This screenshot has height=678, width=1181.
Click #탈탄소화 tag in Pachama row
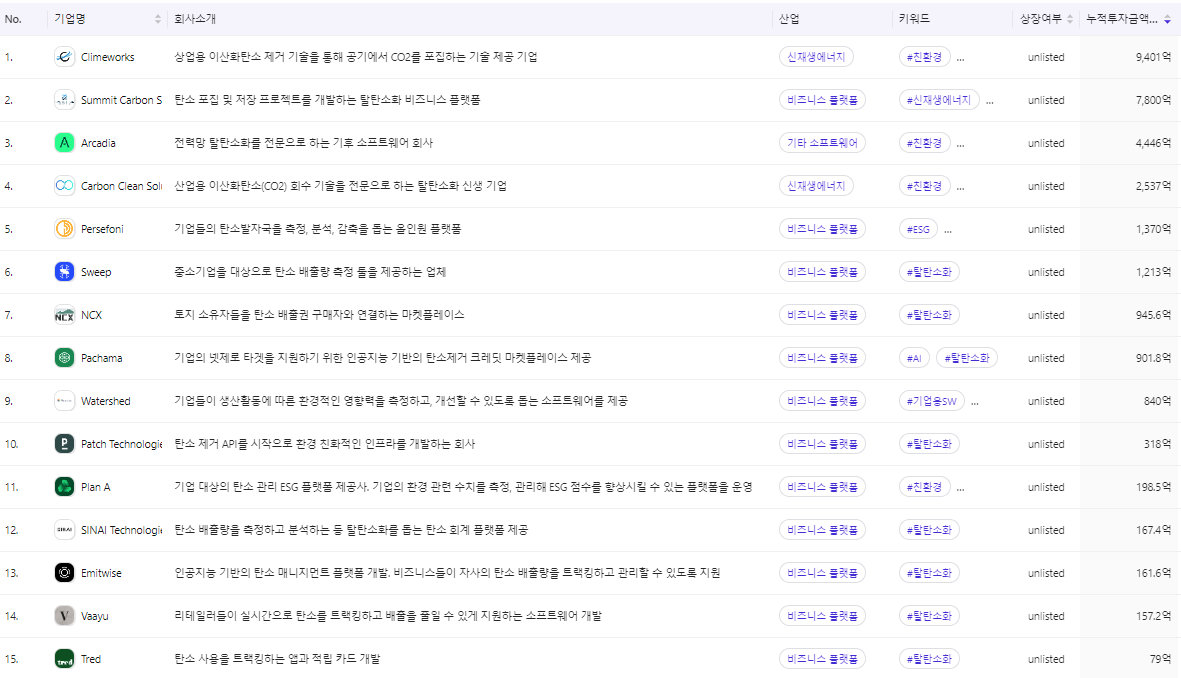click(967, 358)
